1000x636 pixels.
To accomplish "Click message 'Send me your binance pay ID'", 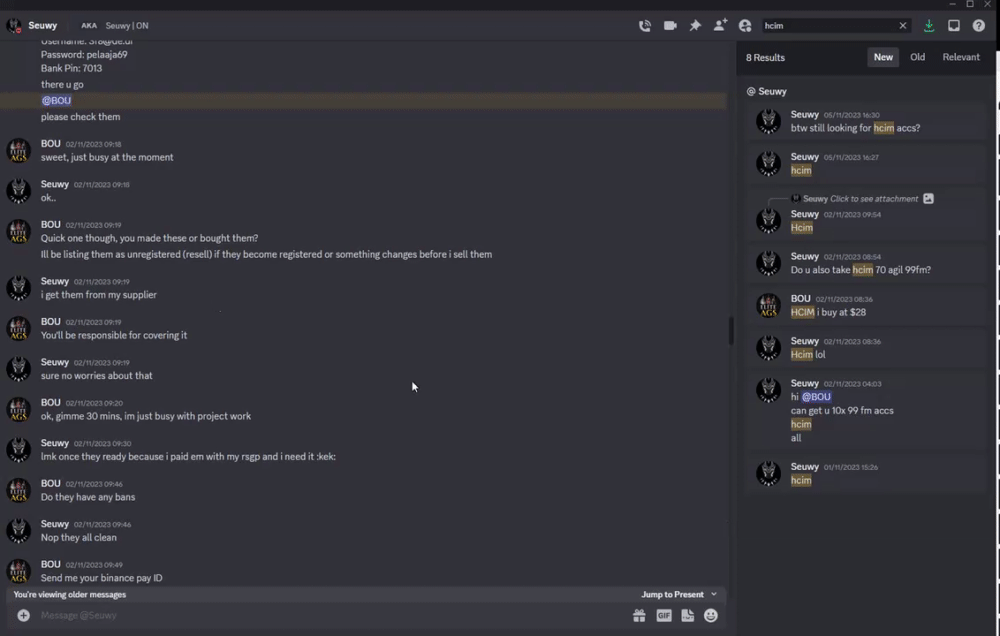I will click(x=101, y=578).
